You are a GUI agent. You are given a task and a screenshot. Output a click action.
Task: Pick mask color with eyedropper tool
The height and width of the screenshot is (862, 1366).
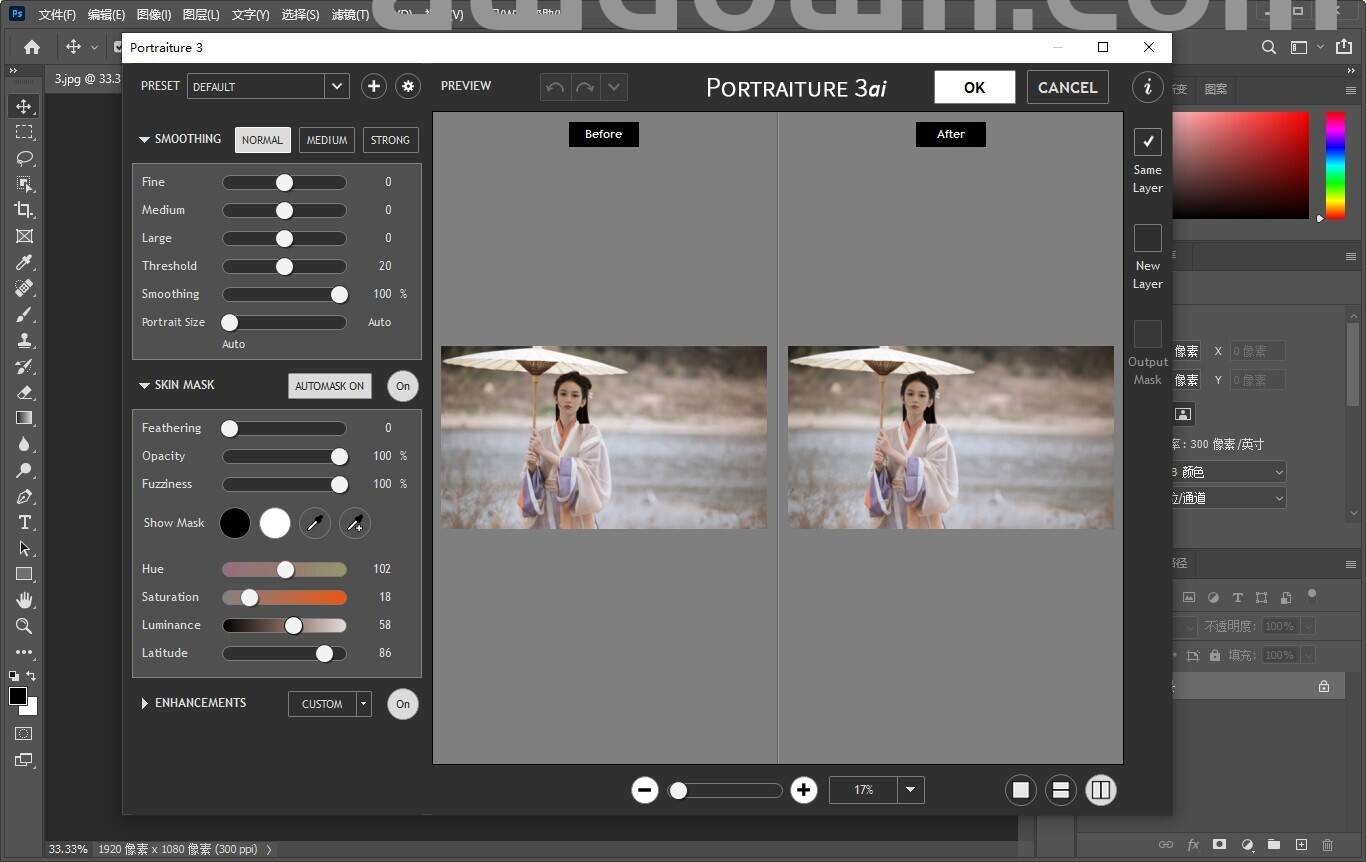tap(315, 523)
